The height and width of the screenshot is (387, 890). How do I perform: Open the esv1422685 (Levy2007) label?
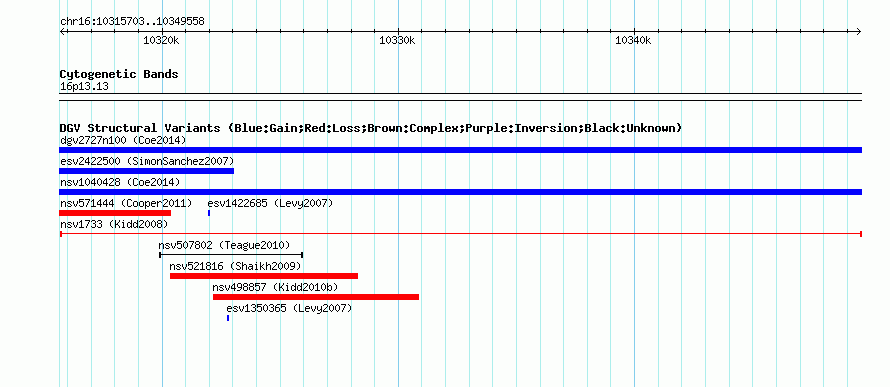click(270, 203)
